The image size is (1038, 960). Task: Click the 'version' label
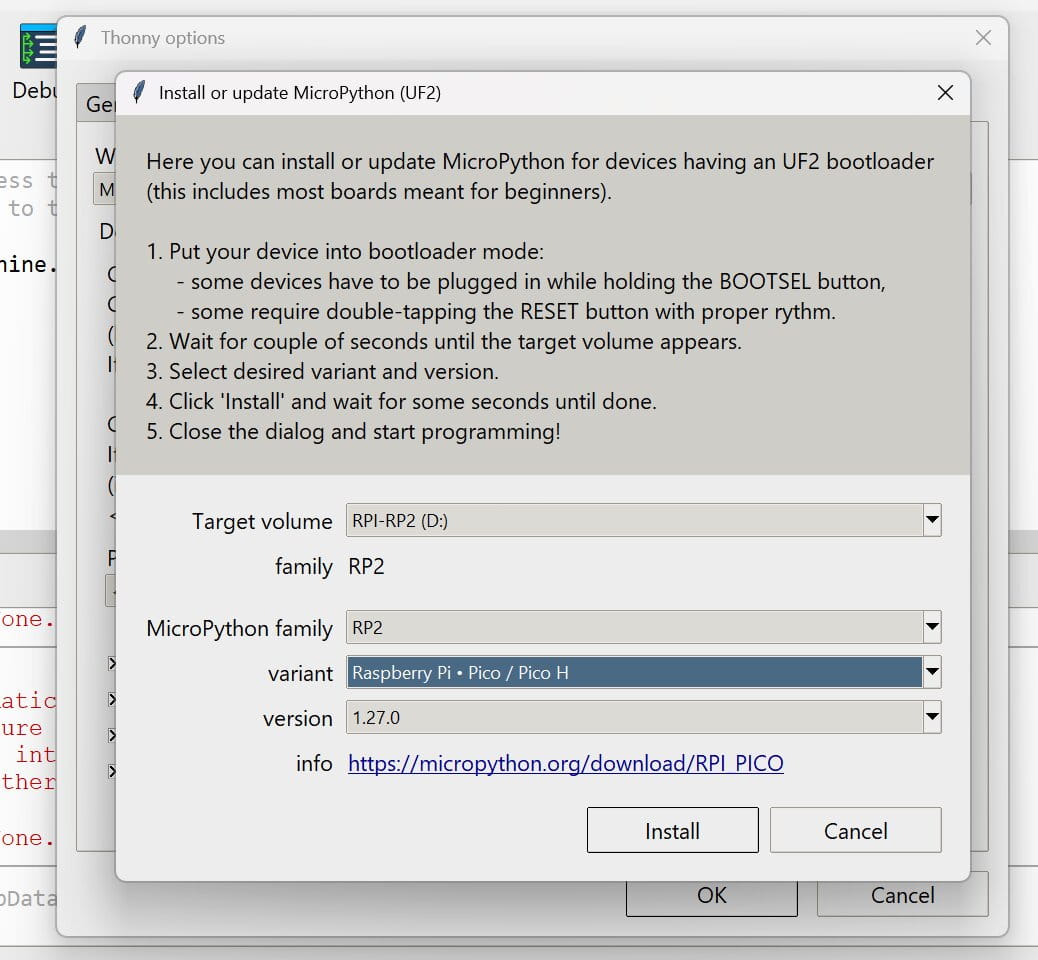[298, 718]
